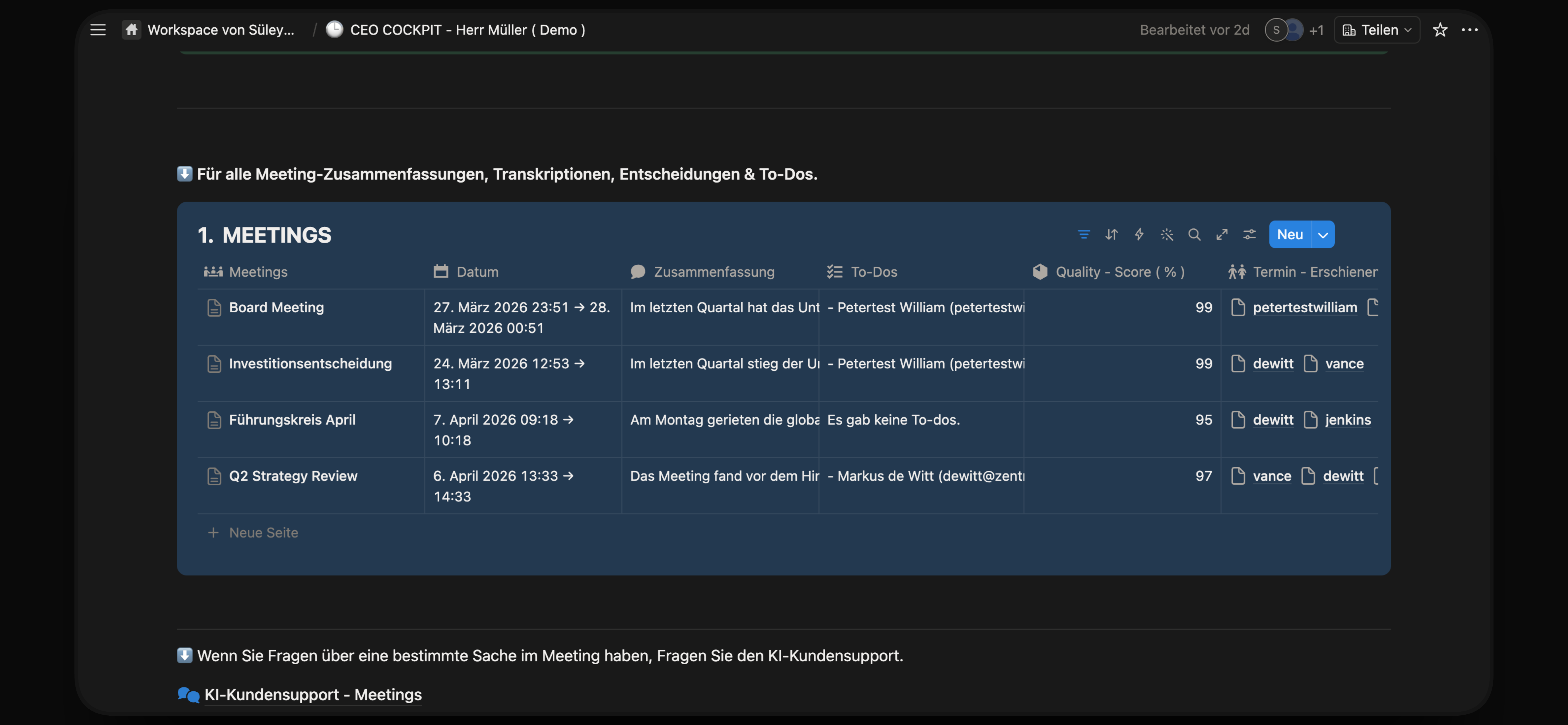Click date cell 6. April 2026 13:33

click(522, 486)
